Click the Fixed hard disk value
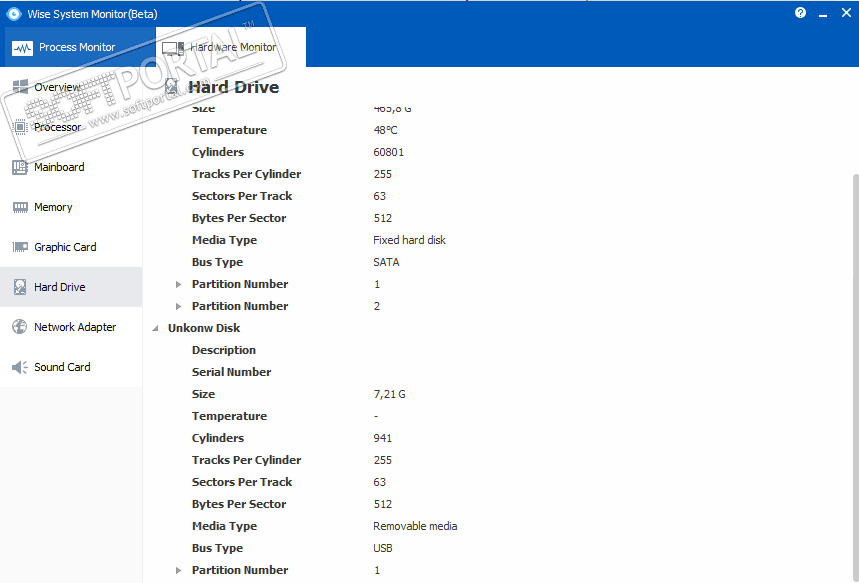The height and width of the screenshot is (583, 859). 409,240
